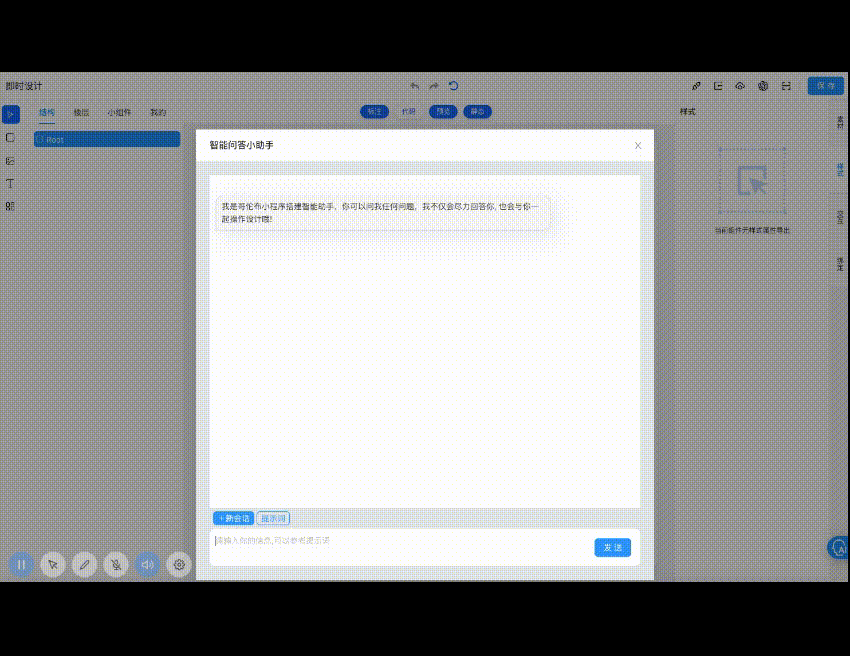Start a new chat with +新会话
Screen dimensions: 850x656
pos(234,518)
